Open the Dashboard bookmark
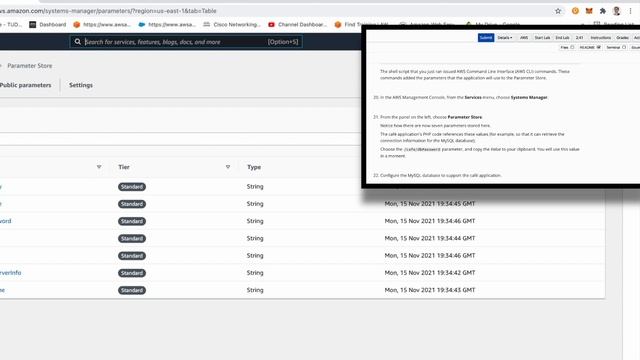Image resolution: width=640 pixels, height=360 pixels. point(48,24)
